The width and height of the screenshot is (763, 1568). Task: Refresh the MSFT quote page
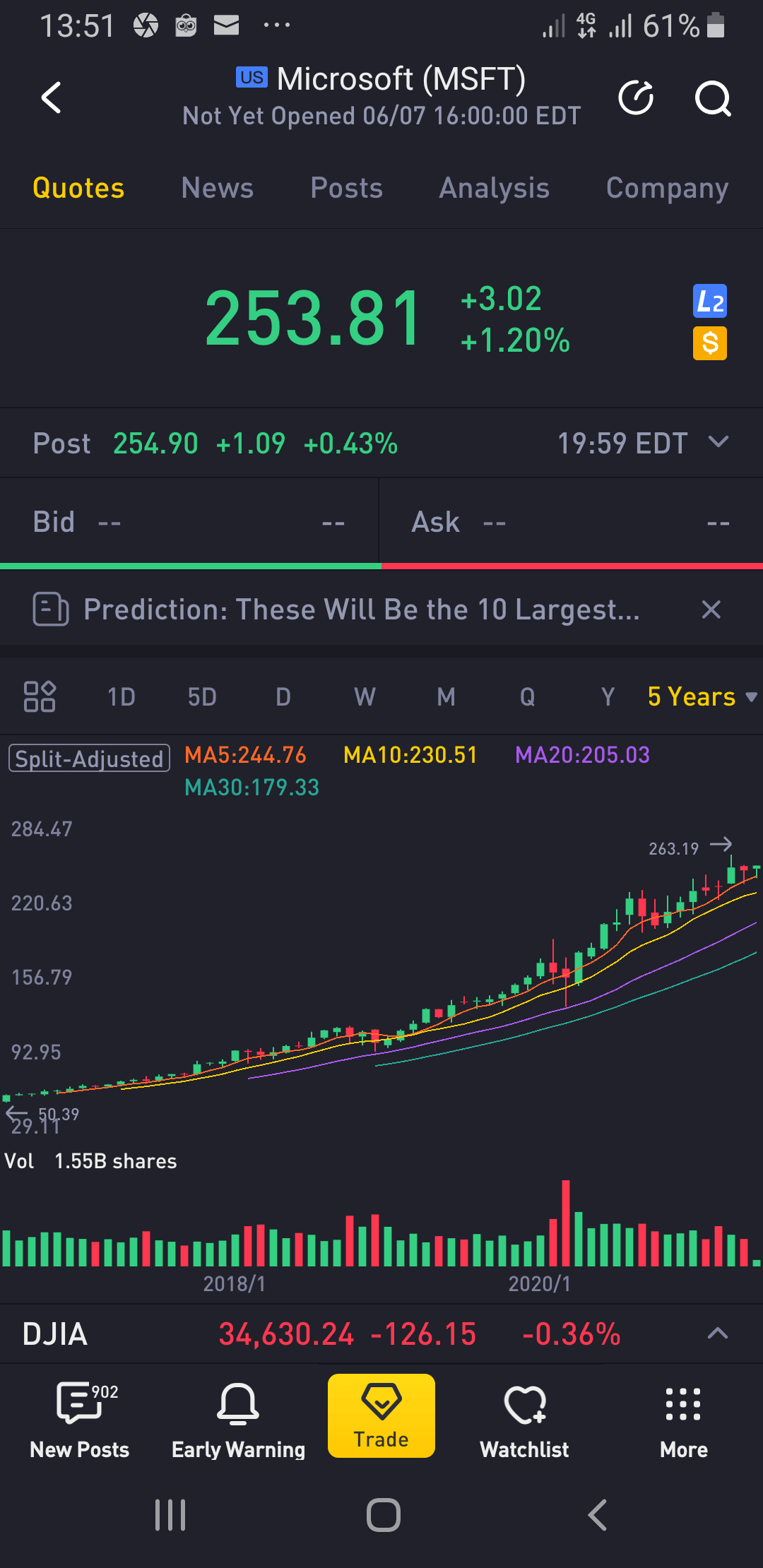tap(635, 98)
